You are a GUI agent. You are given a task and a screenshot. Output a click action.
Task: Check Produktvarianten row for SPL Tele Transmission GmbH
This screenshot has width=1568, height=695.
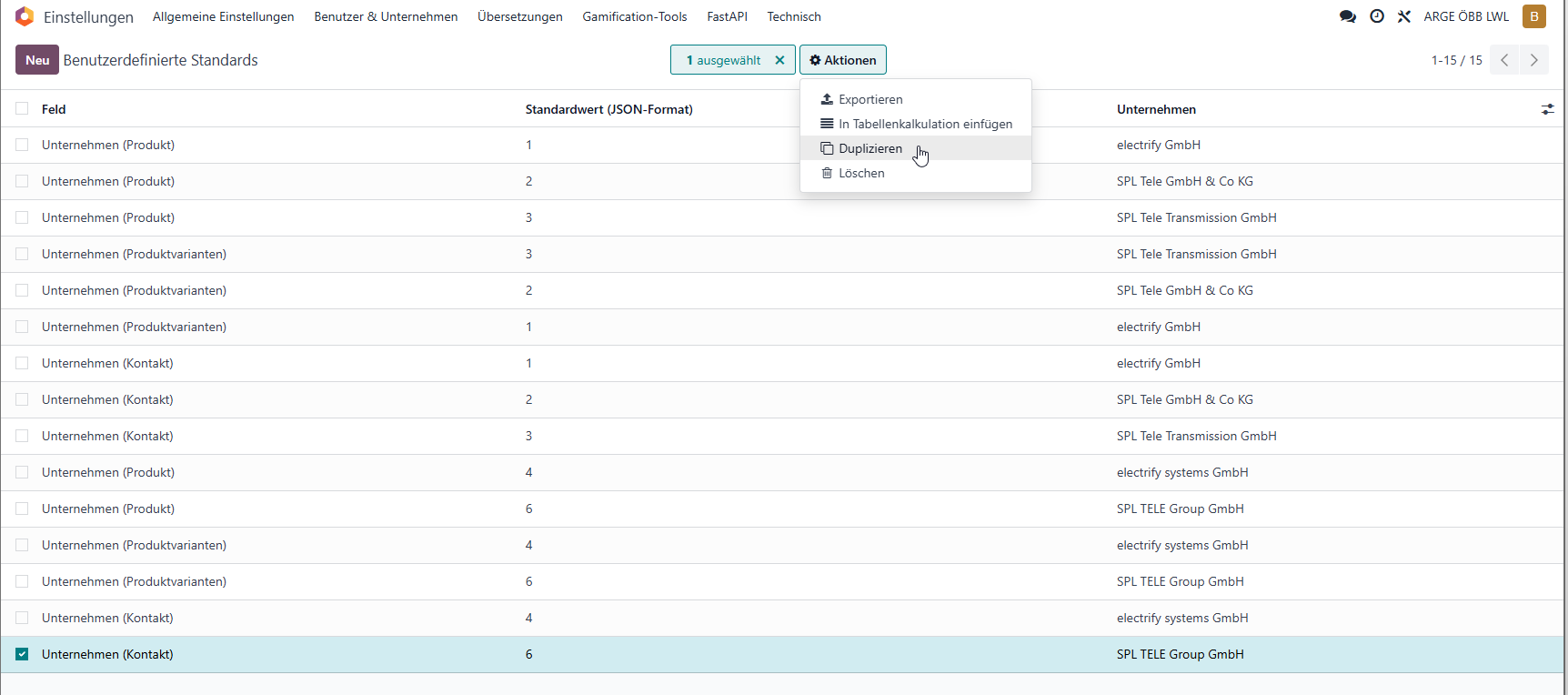coord(22,254)
